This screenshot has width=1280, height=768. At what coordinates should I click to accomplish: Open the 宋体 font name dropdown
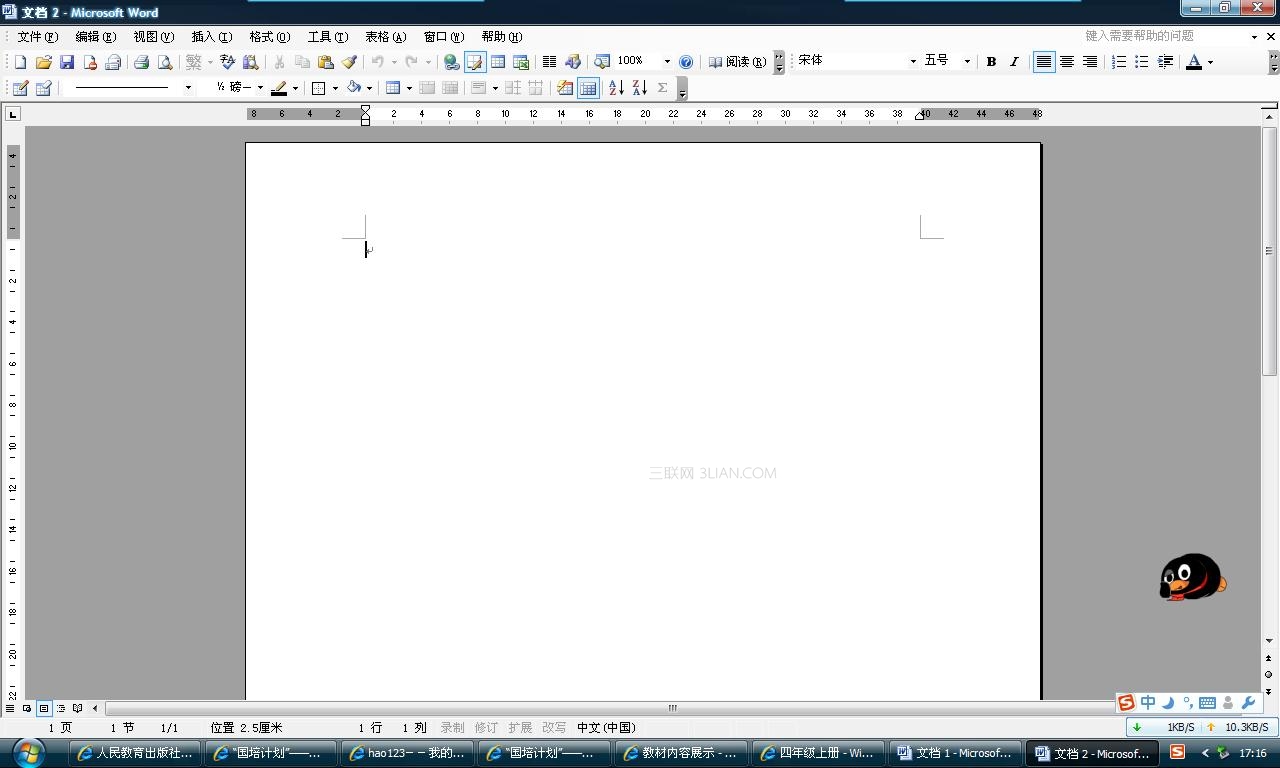(x=912, y=62)
